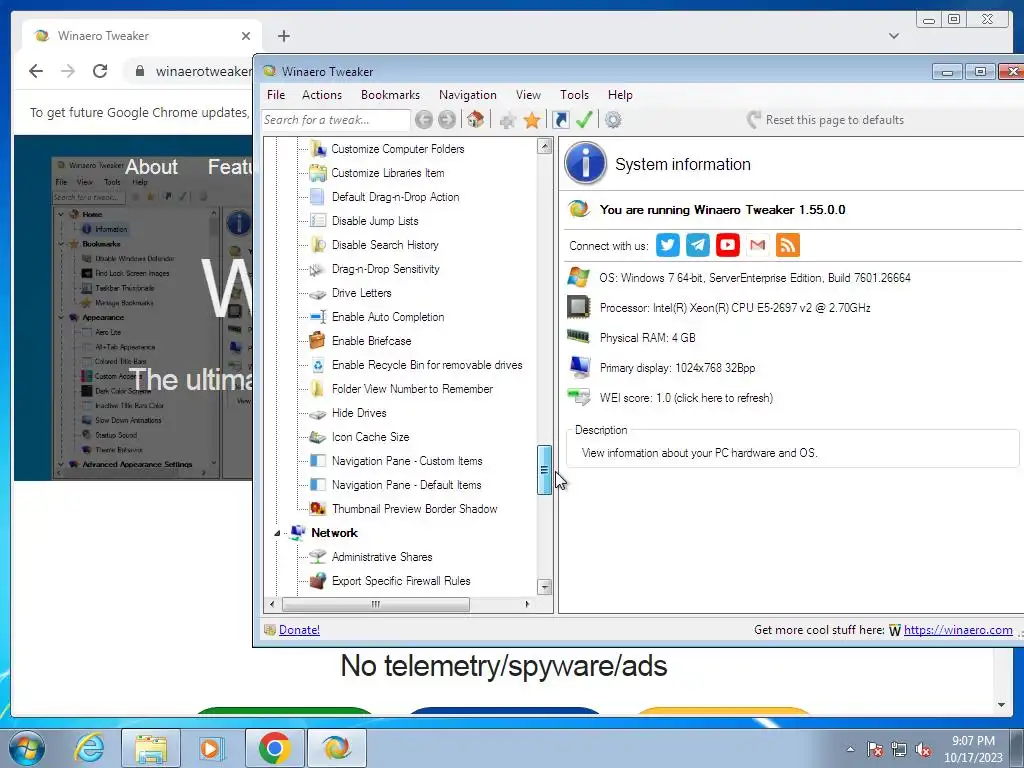Click Reset this page to defaults

826,120
